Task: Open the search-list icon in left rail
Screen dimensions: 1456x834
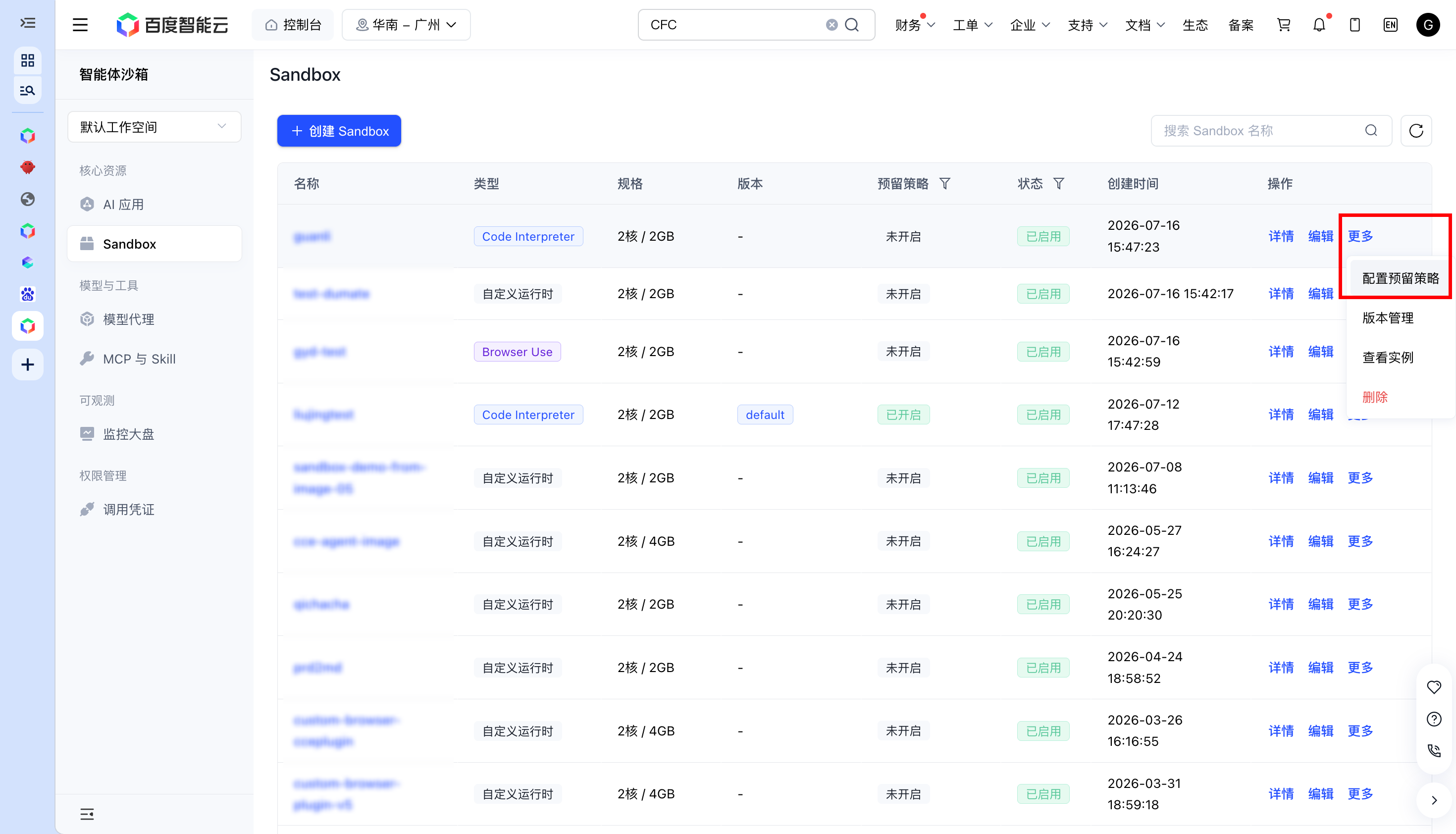Action: [x=28, y=91]
